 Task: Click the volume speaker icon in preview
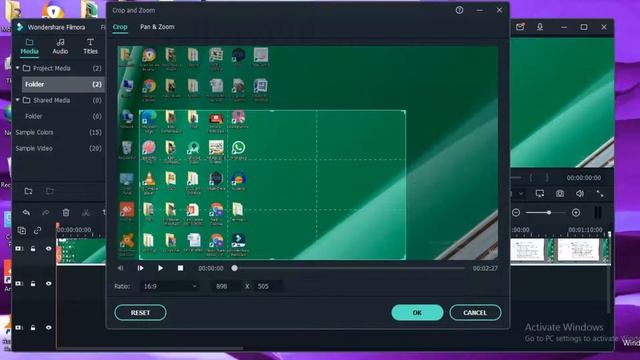[x=580, y=193]
